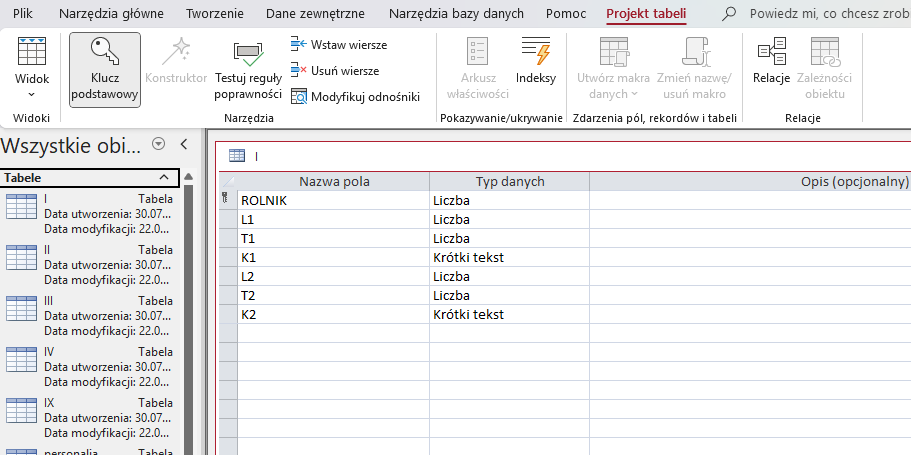
Task: Click Testuj reguły poprawności icon
Action: (248, 54)
